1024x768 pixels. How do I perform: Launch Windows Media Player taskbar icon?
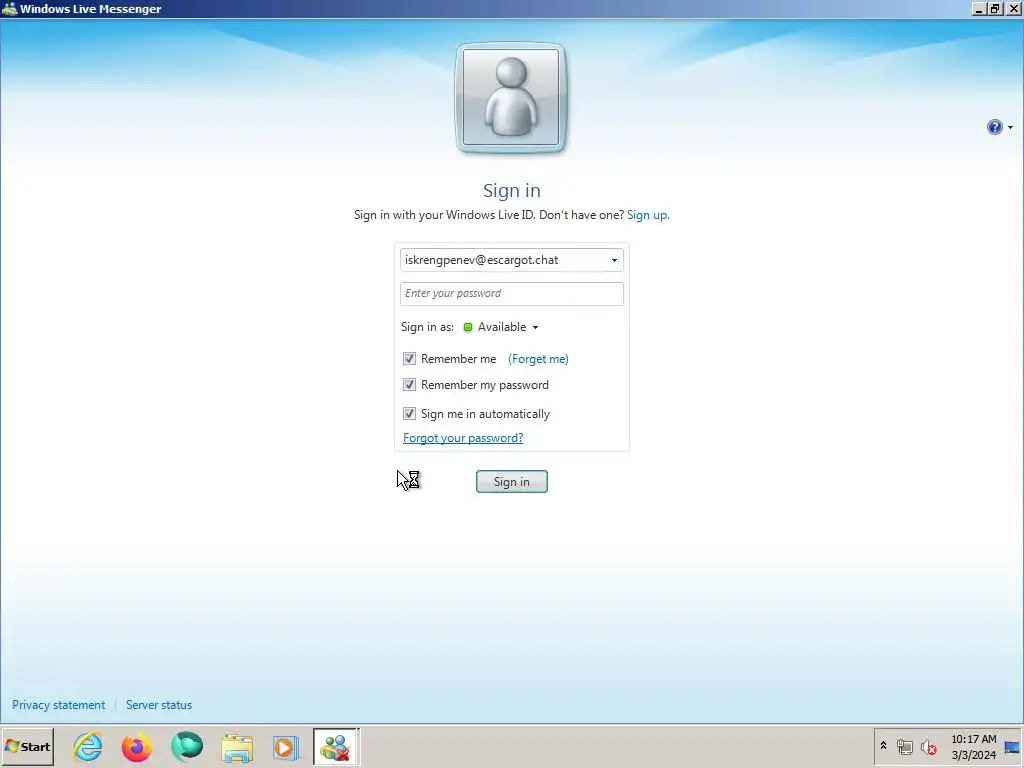click(x=285, y=748)
